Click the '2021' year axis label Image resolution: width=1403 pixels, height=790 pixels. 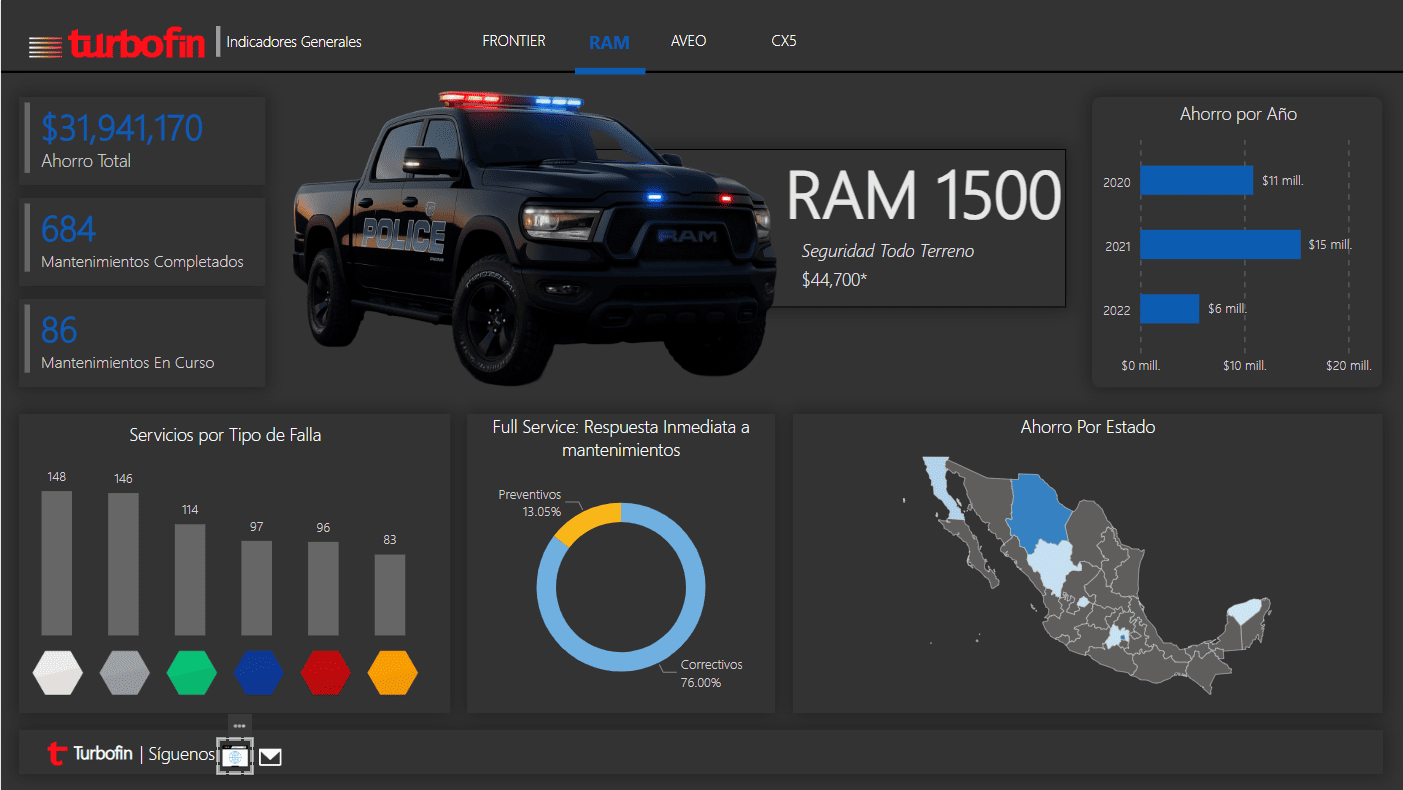pyautogui.click(x=1117, y=246)
